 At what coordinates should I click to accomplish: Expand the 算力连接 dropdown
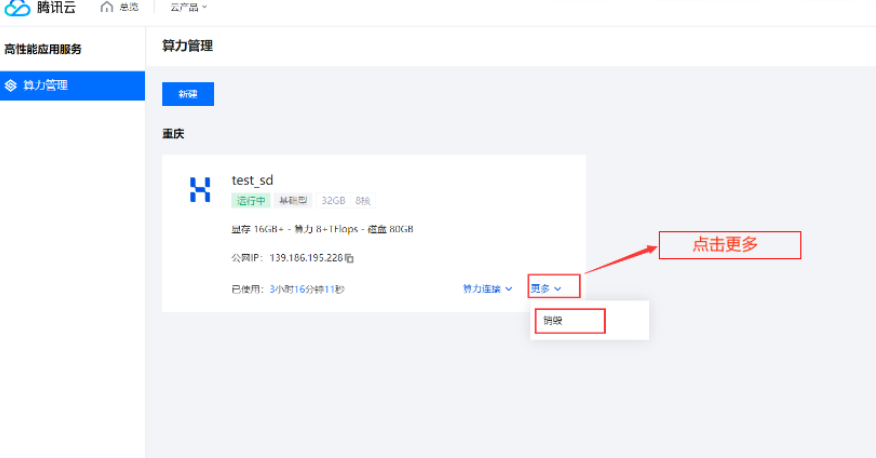coord(487,289)
